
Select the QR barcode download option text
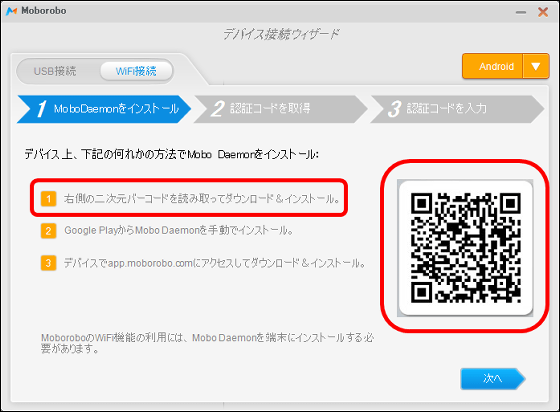tap(202, 199)
